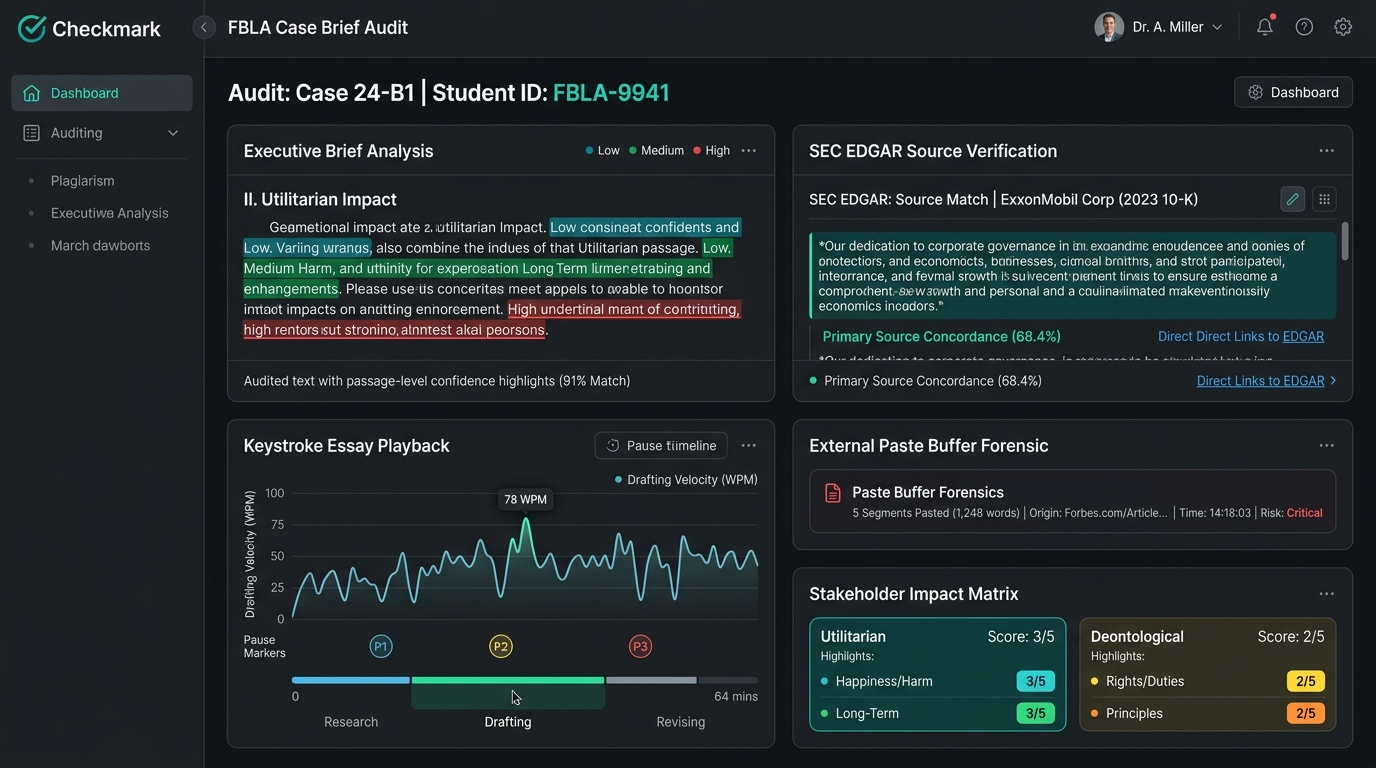The image size is (1376, 768).
Task: Click the Checkmark logo icon
Action: pyautogui.click(x=32, y=28)
